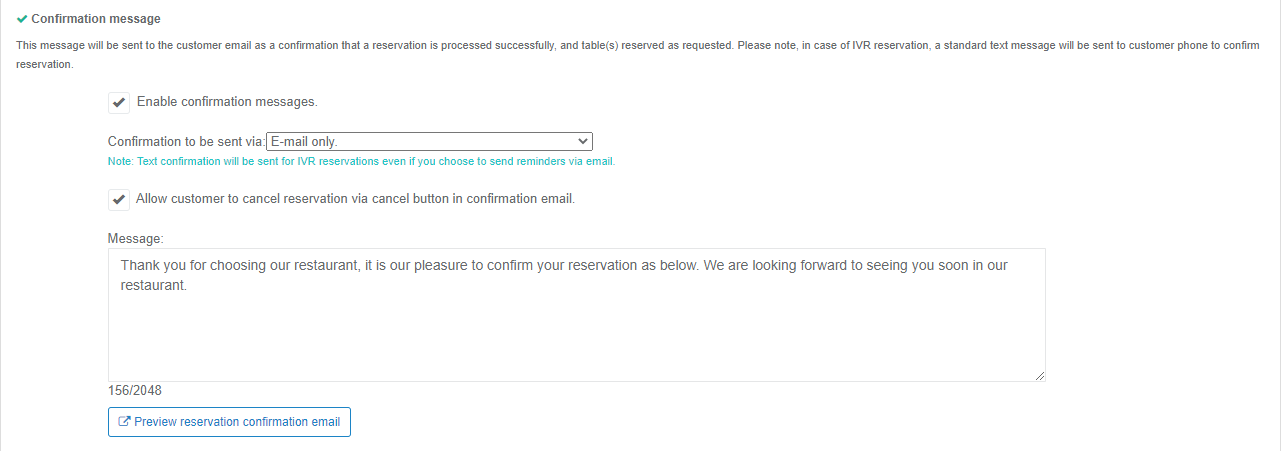Click the 'Confirmation to be sent via:' label
Viewport: 1281px width, 451px height.
pos(187,142)
